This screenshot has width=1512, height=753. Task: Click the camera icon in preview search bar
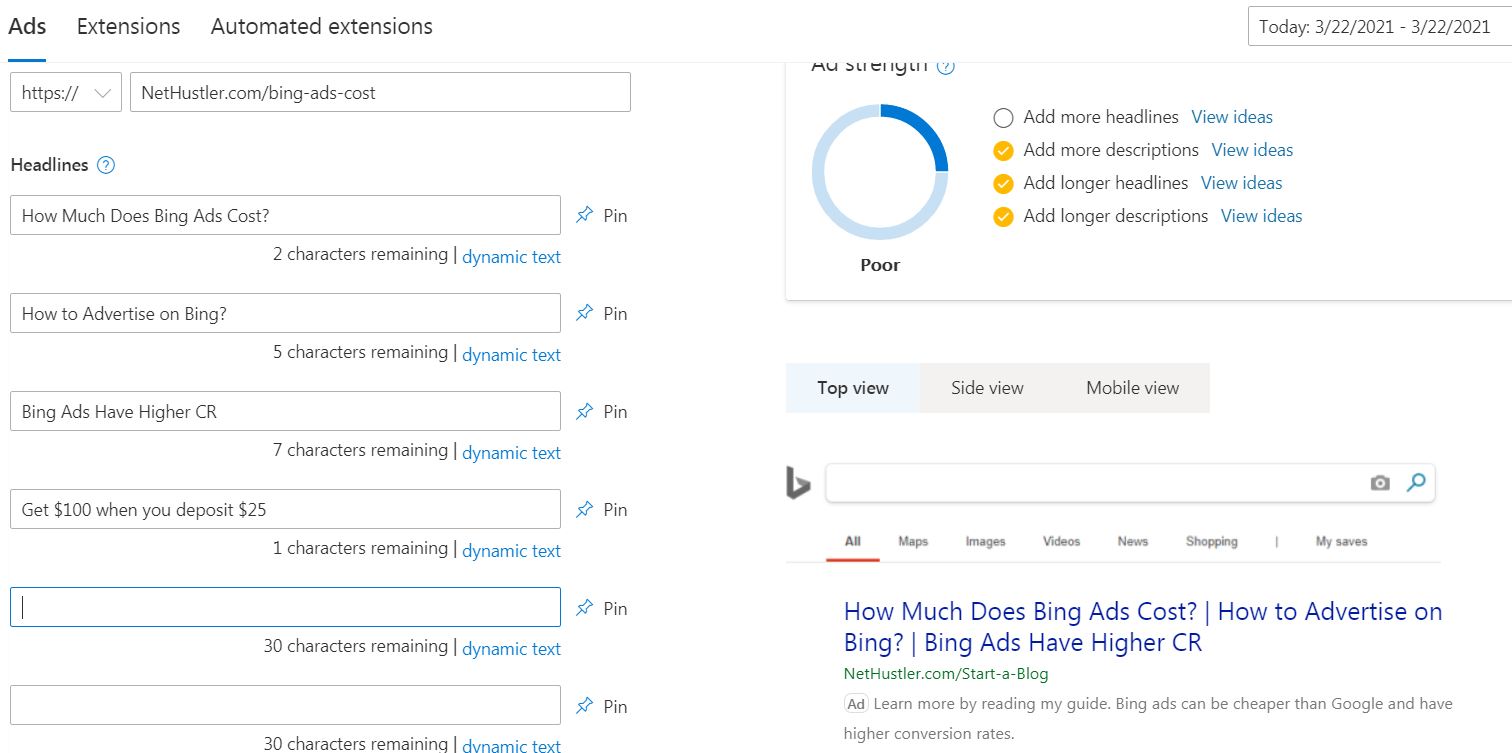(x=1380, y=483)
